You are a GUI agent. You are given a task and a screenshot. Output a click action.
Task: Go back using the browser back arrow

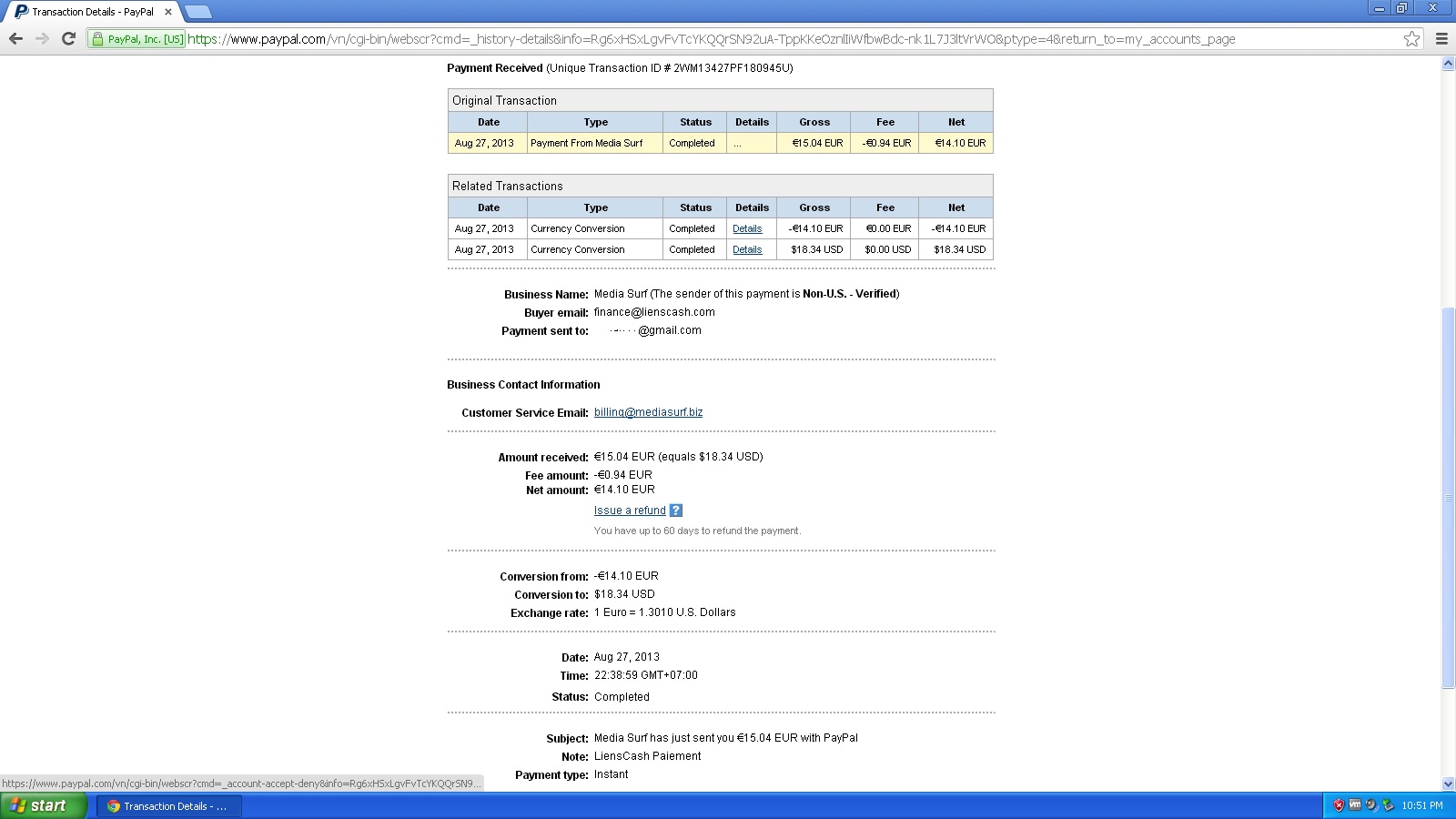click(x=15, y=39)
